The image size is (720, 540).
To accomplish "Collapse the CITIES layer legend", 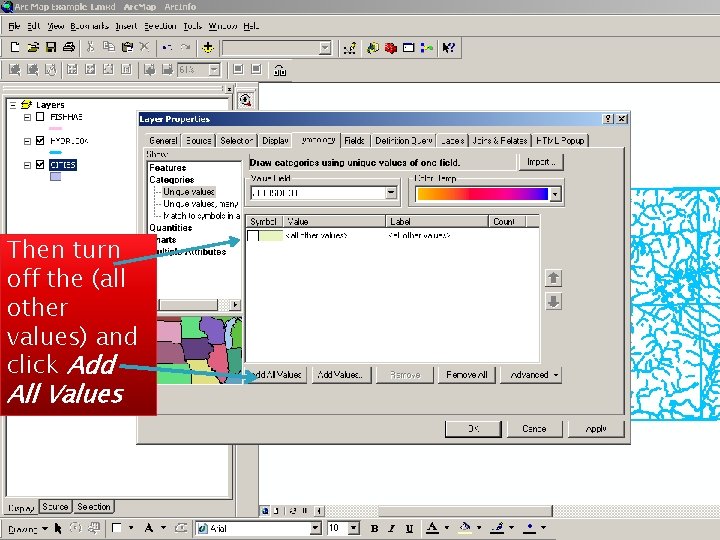I will click(x=27, y=165).
